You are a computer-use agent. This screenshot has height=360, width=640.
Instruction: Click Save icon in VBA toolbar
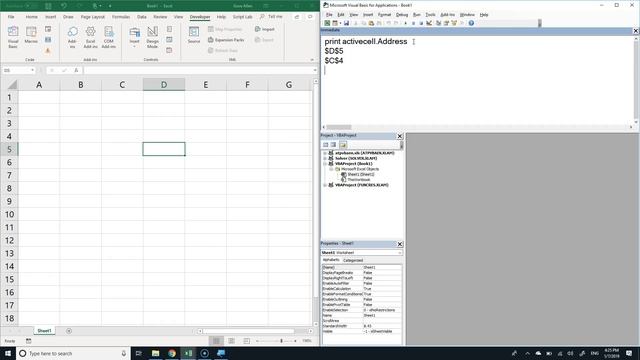tap(346, 23)
